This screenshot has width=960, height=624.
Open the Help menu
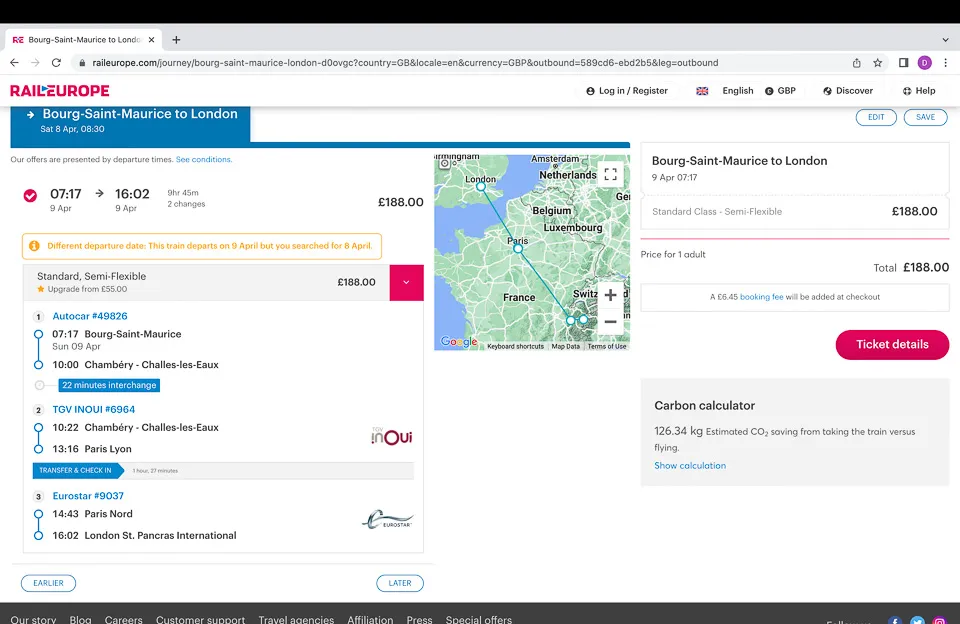[919, 91]
